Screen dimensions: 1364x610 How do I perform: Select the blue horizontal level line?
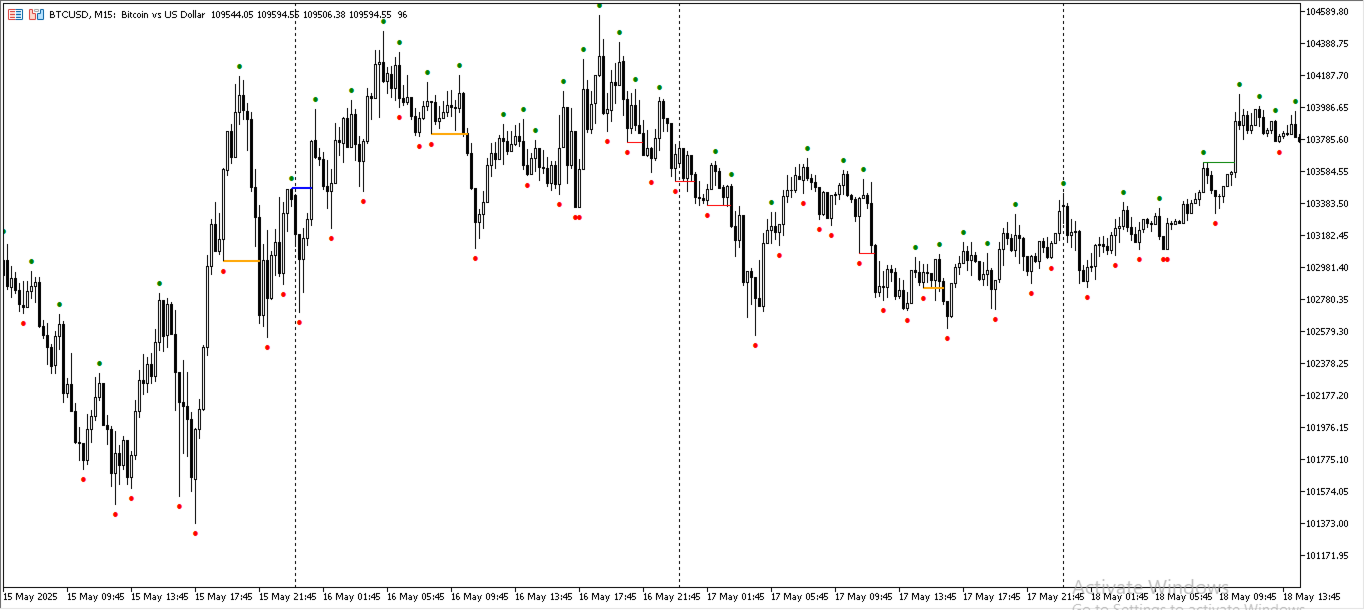pyautogui.click(x=302, y=188)
